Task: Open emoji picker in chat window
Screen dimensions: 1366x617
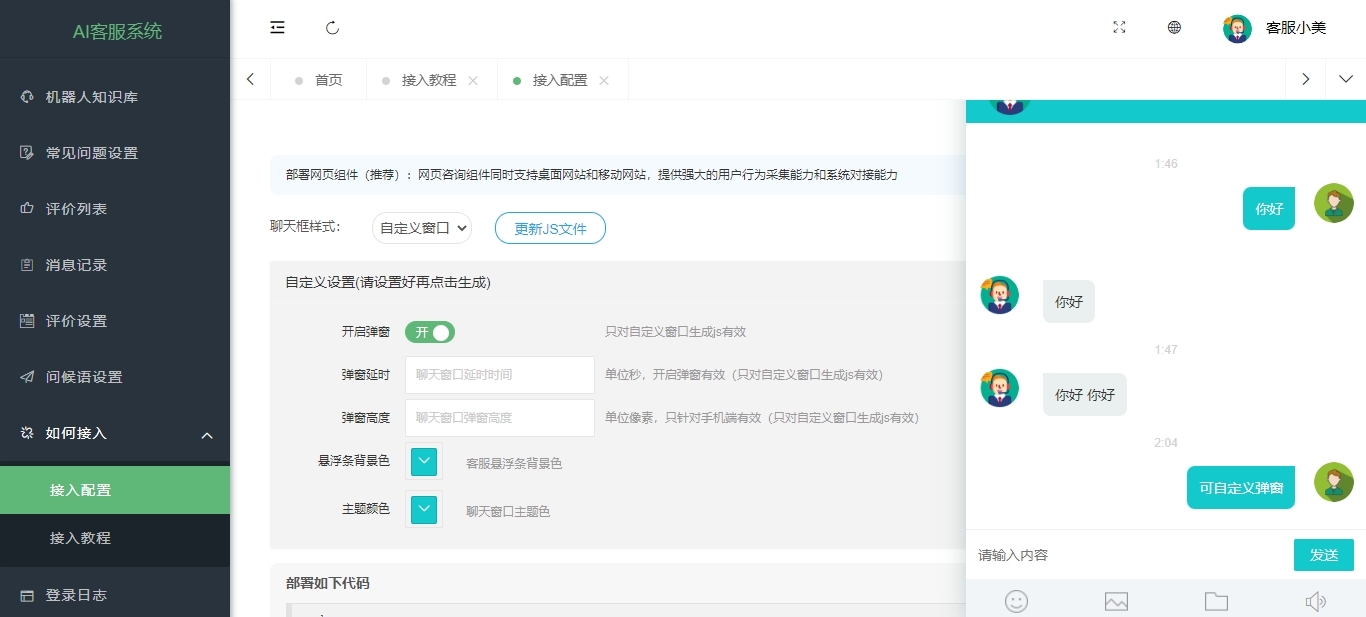Action: [1016, 601]
